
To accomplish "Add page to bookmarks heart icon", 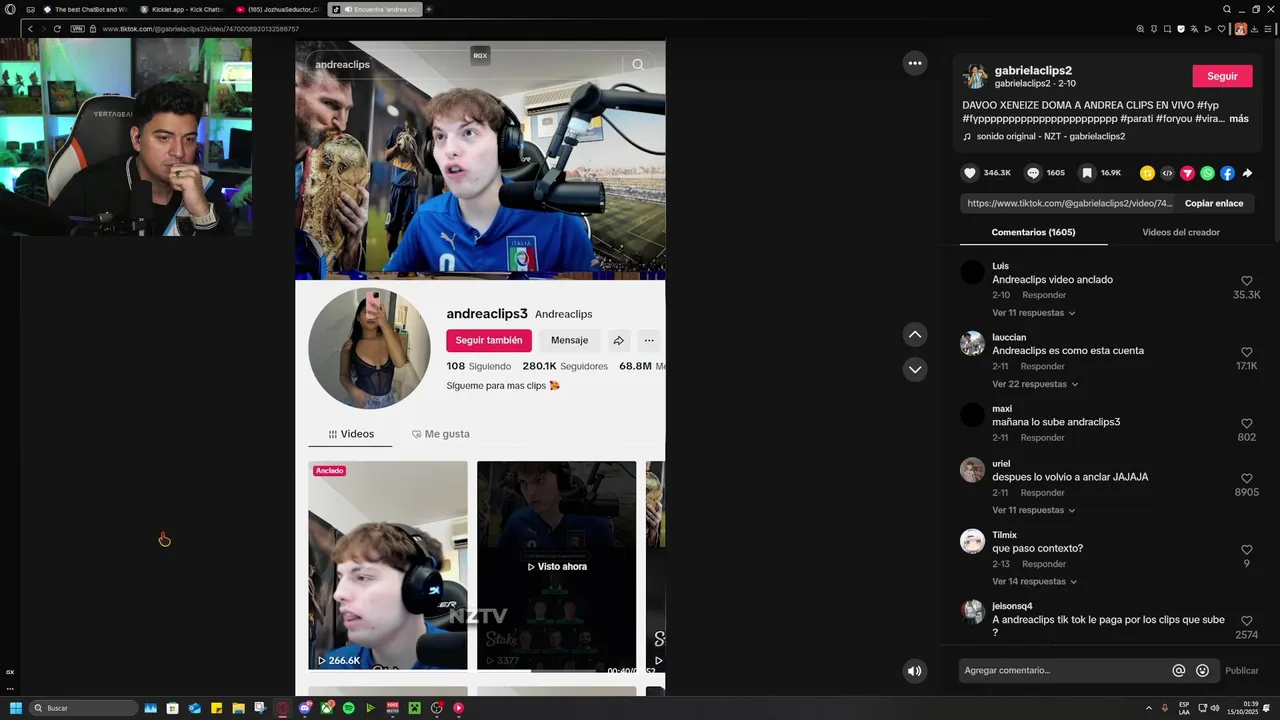I will 1221,29.
